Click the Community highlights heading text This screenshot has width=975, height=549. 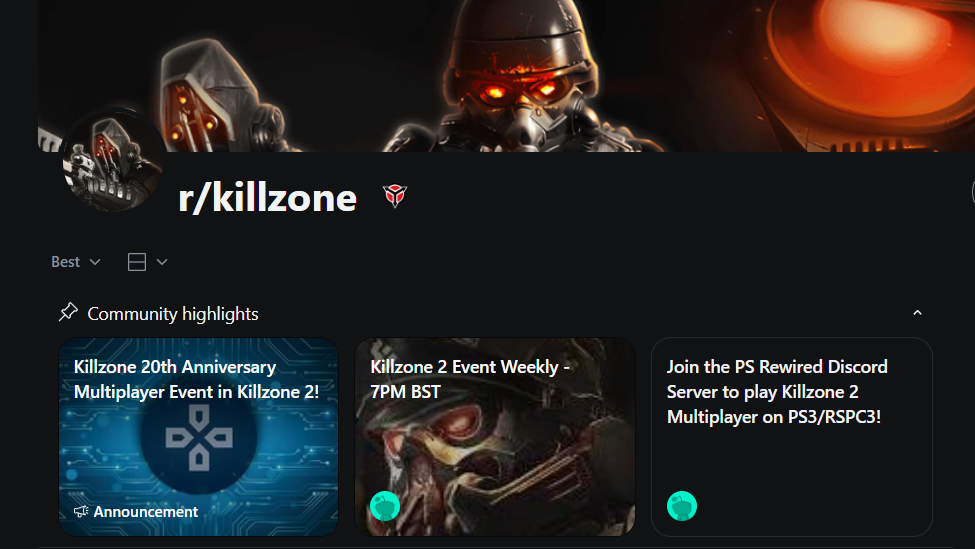click(x=173, y=313)
